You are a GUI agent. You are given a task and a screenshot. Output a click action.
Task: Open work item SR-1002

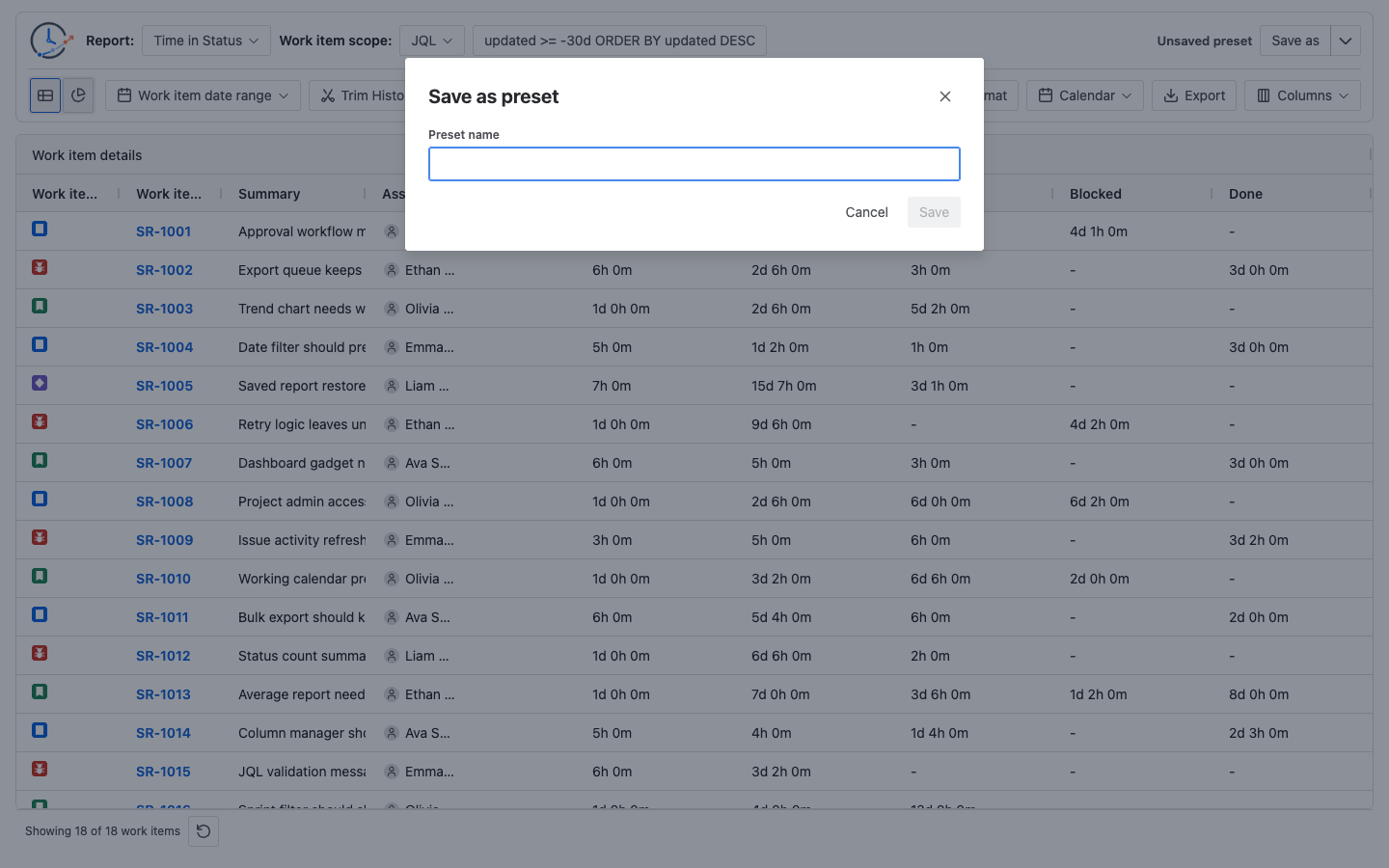click(x=164, y=270)
